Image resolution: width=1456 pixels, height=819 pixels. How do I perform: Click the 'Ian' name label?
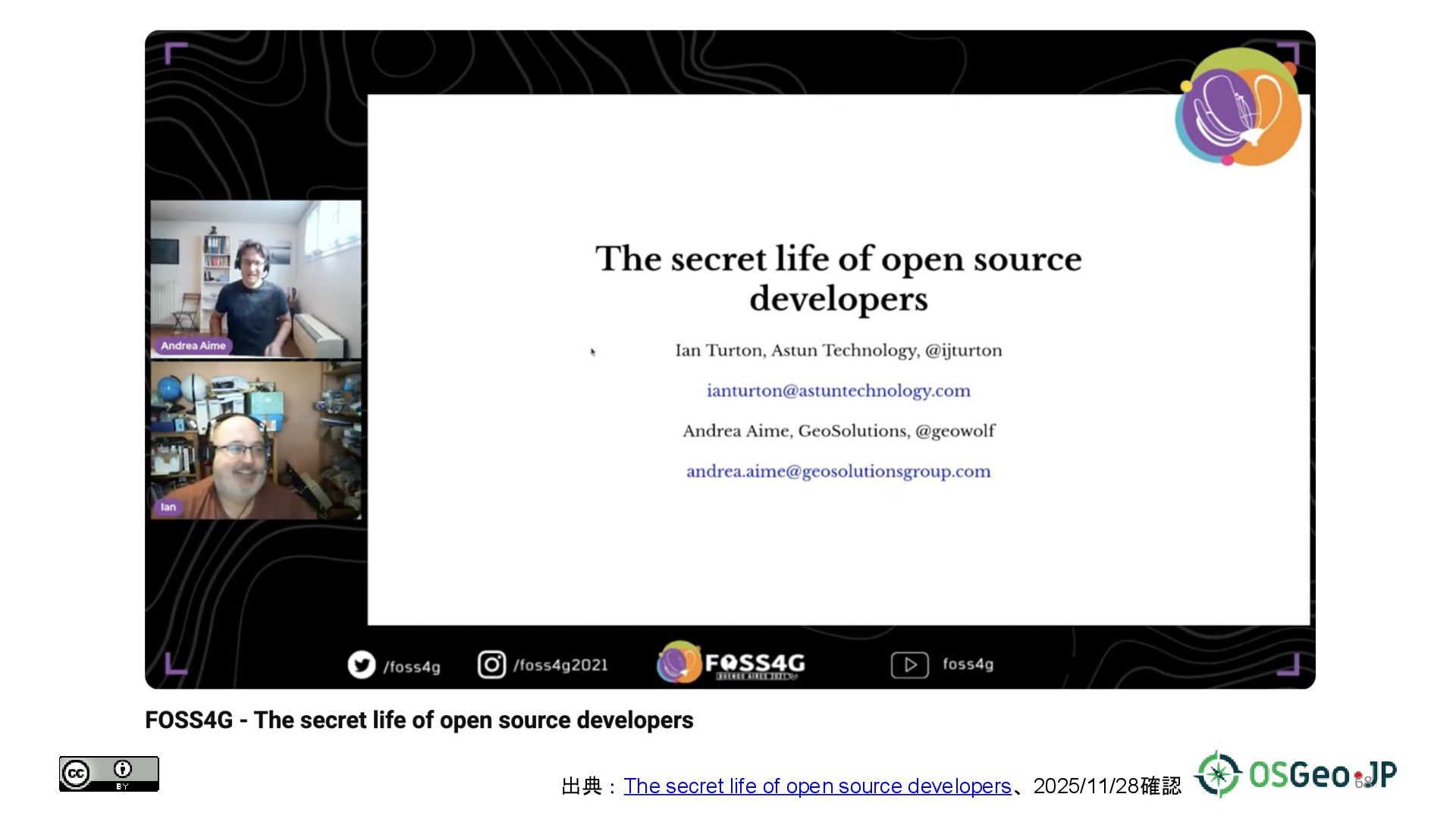(168, 507)
